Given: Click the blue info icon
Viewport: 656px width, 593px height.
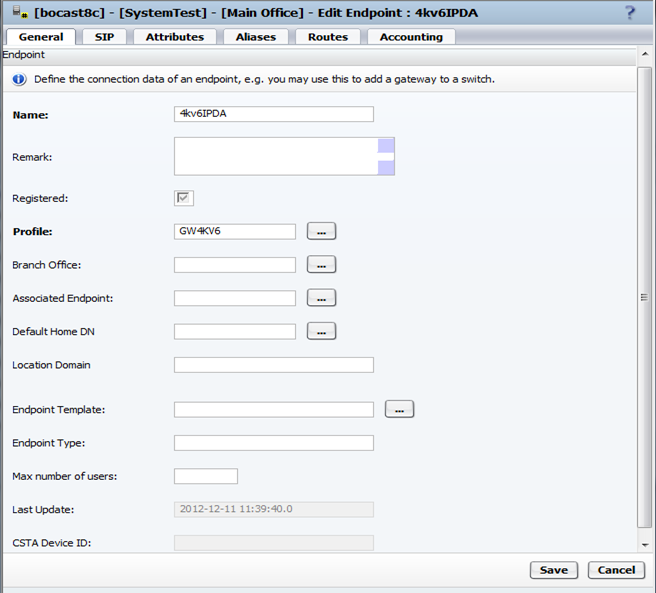Looking at the screenshot, I should click(x=19, y=79).
